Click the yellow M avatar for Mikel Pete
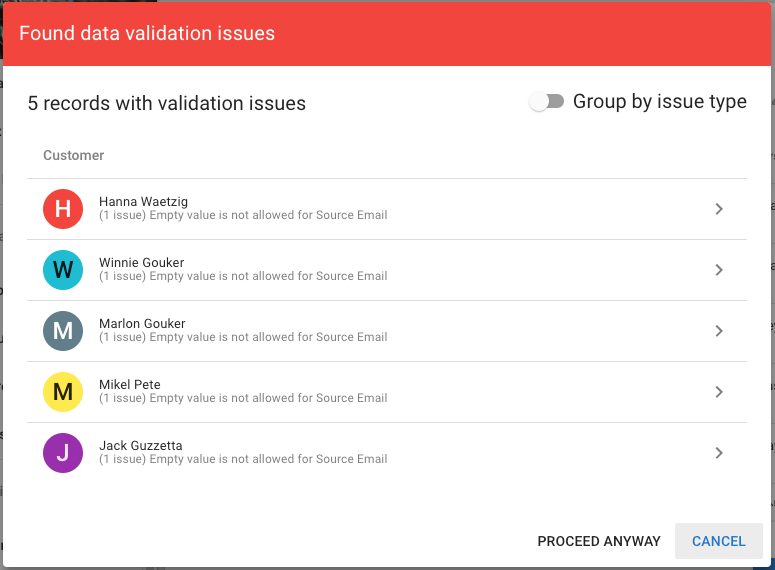The image size is (775, 570). 63,392
